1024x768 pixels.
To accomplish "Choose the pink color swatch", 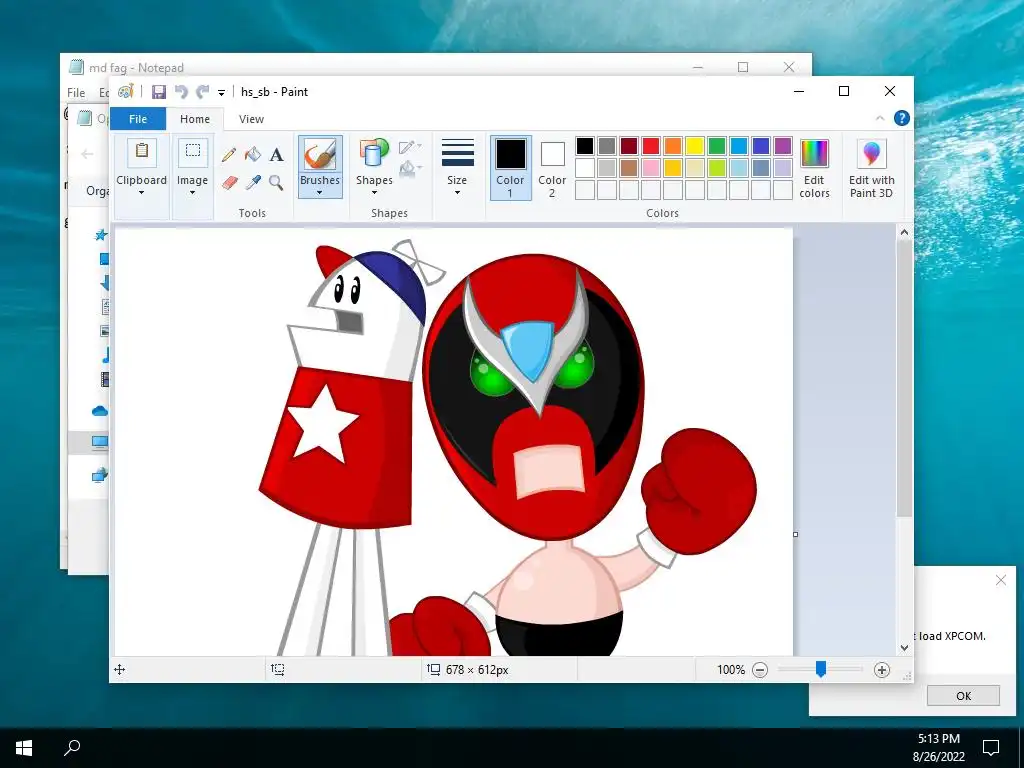I will (651, 168).
